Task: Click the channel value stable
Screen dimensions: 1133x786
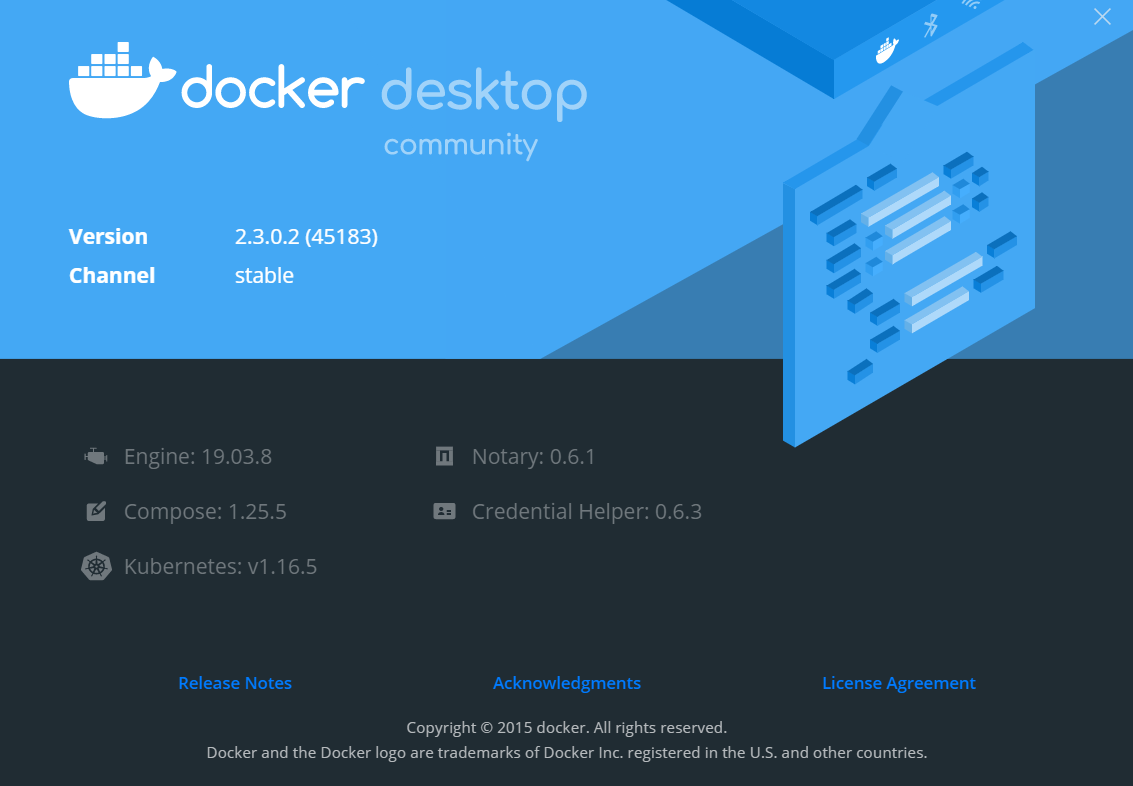Action: pos(264,275)
